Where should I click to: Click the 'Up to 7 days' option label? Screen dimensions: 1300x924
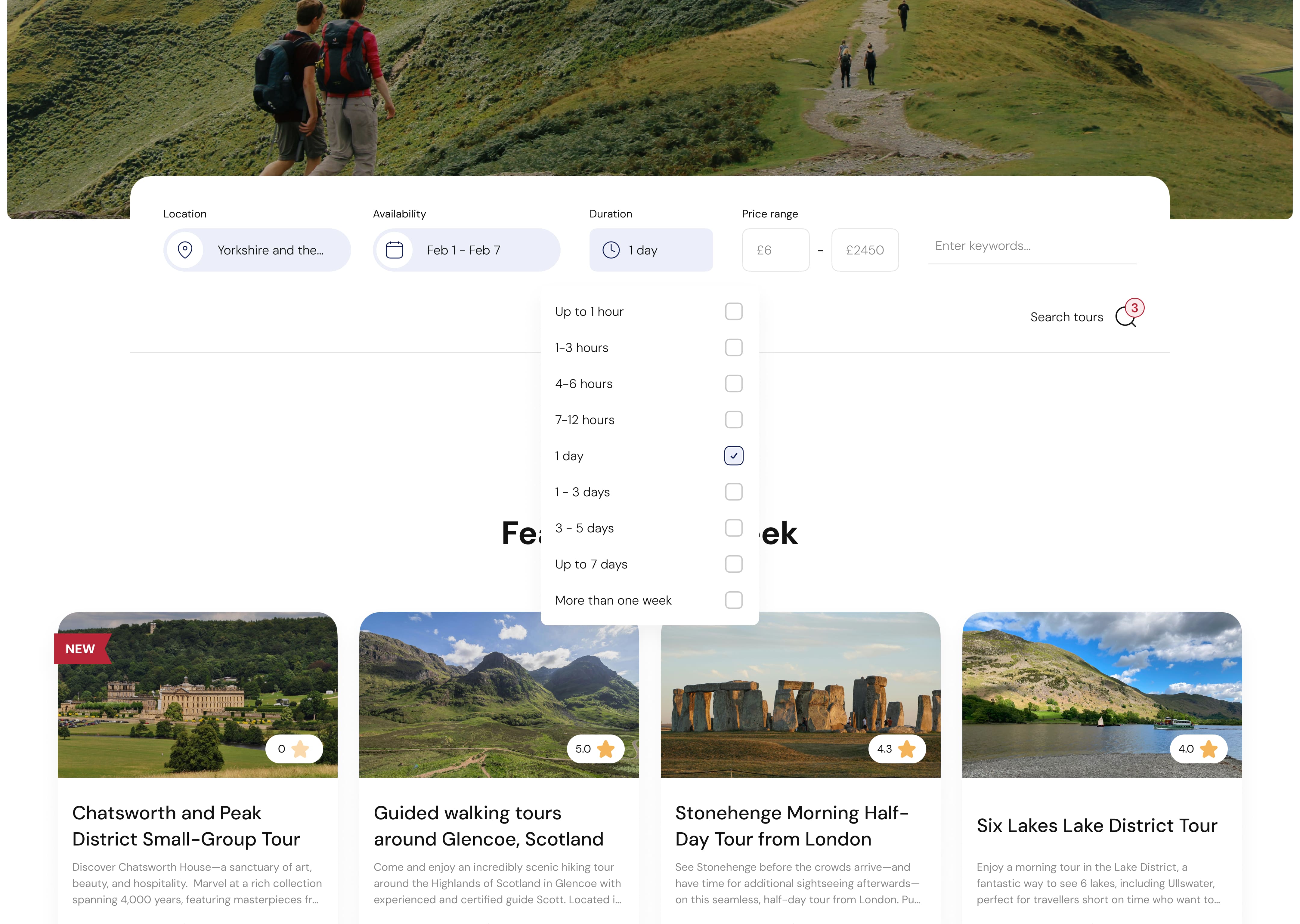(591, 564)
